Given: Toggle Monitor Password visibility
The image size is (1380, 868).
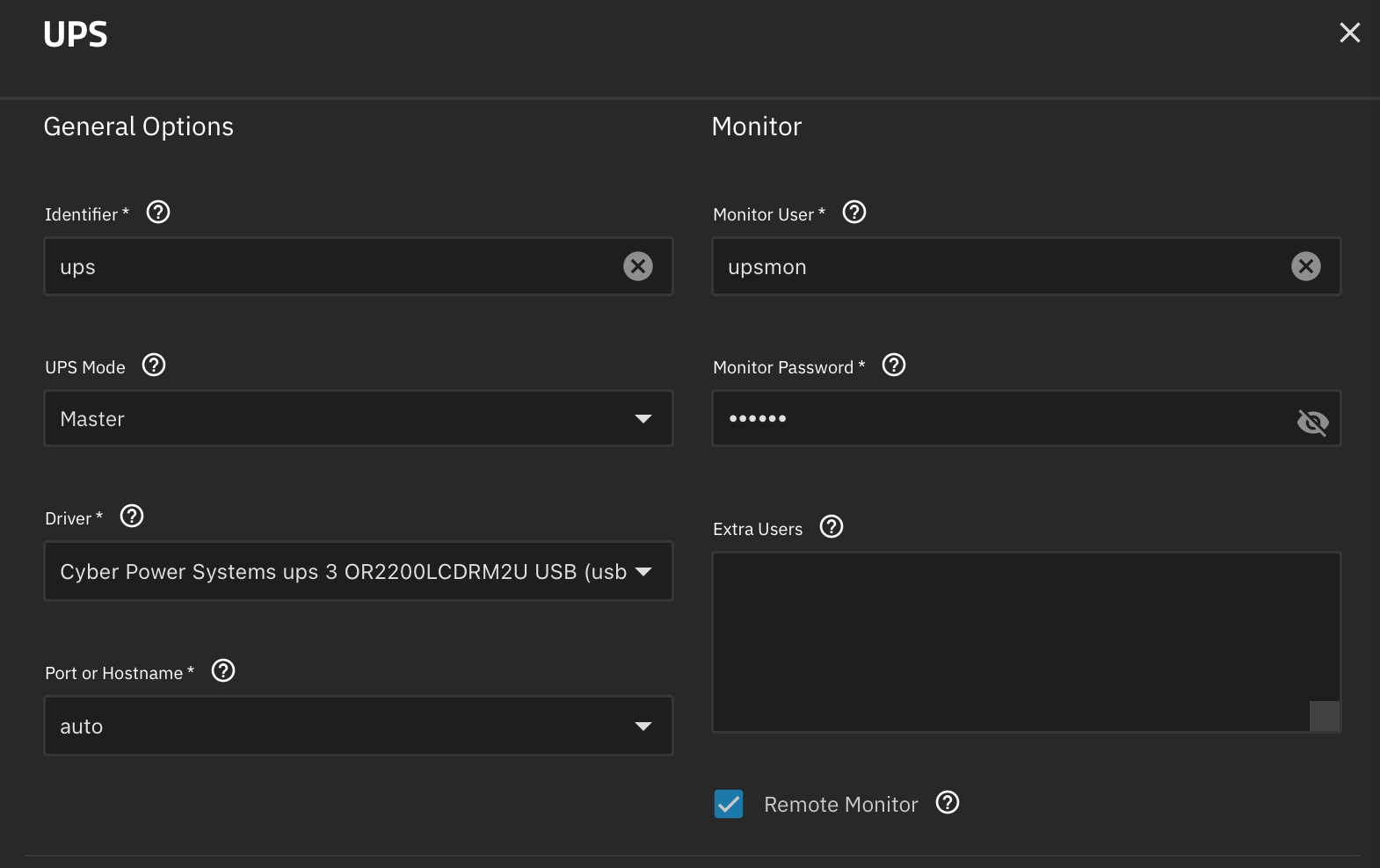Looking at the screenshot, I should [1312, 423].
